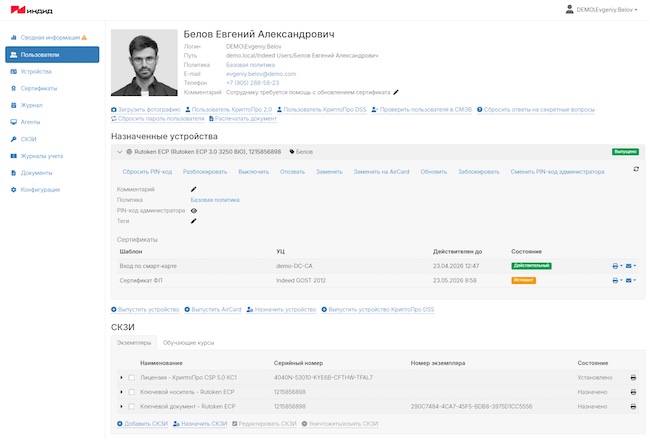Viewport: 650px width, 439px height.
Task: Check the Ключевой документ - Rutoken ECP checkbox
Action: (131, 407)
